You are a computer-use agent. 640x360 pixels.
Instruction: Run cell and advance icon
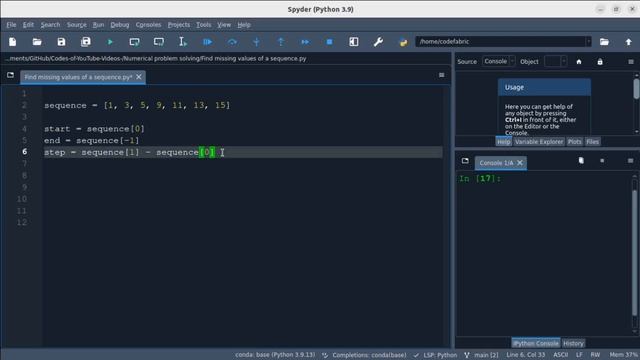pos(159,42)
